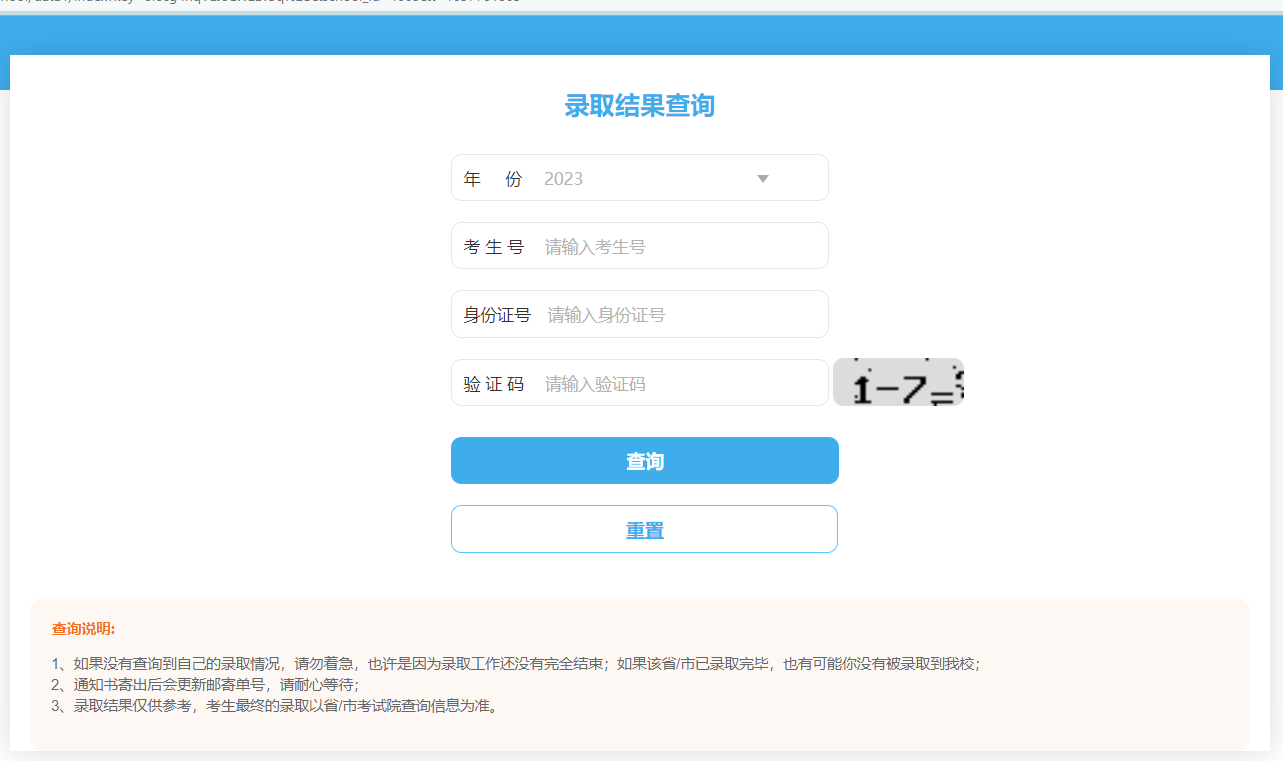Click the orange 查询说明 heading
This screenshot has height=761, width=1283.
(x=84, y=629)
